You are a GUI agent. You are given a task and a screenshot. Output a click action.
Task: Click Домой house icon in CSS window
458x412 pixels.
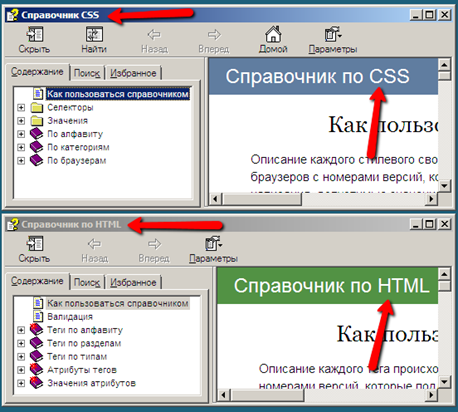(x=273, y=34)
